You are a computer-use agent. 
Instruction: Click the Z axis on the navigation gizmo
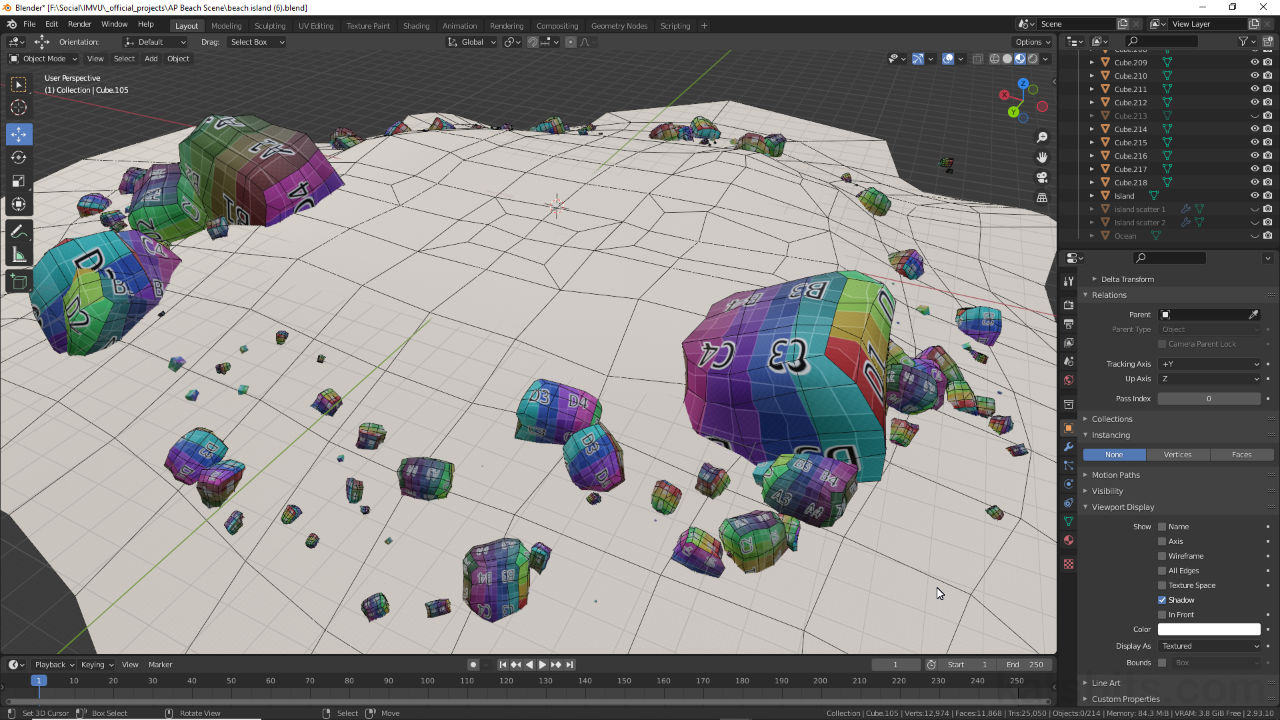[x=1022, y=85]
